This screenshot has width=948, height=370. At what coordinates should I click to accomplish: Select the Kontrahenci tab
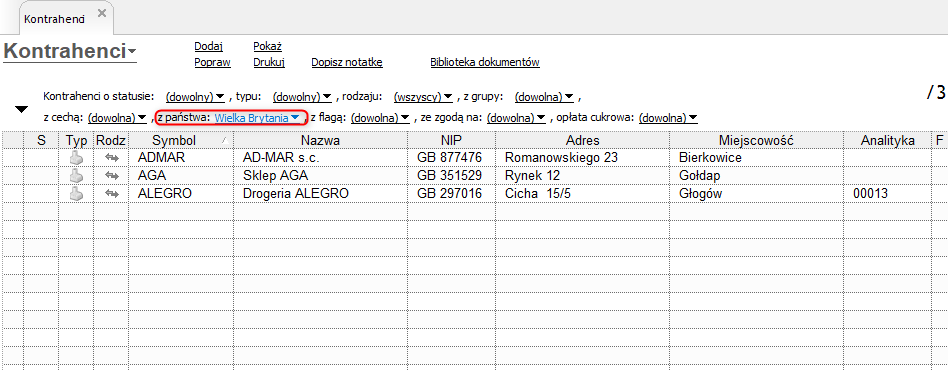click(x=53, y=19)
